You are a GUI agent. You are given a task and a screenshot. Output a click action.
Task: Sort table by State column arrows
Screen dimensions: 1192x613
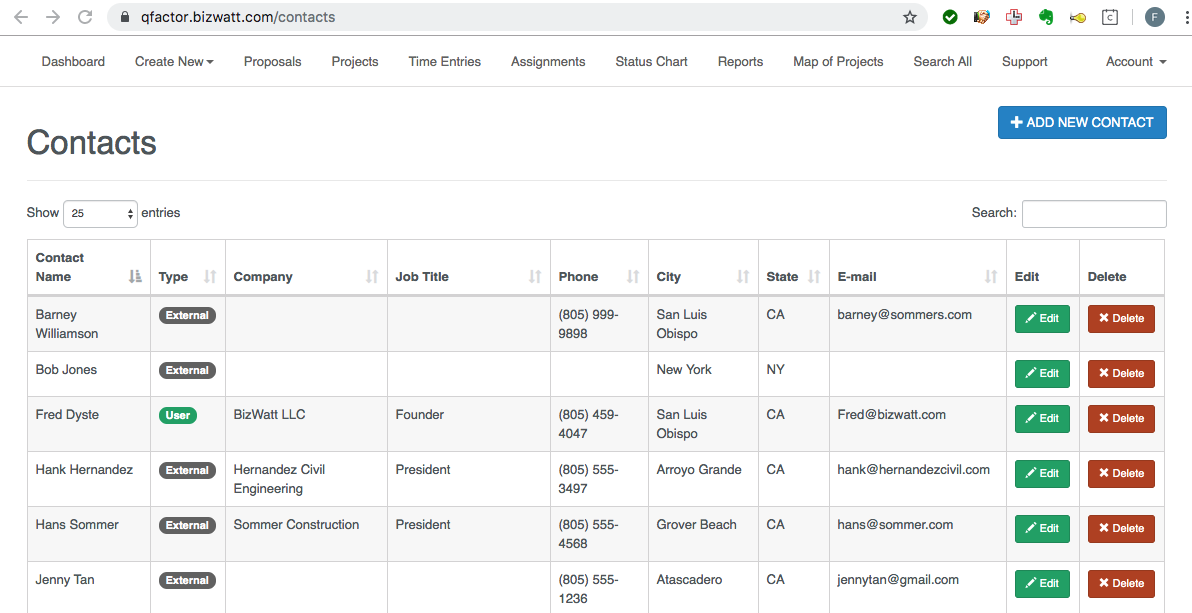(x=814, y=277)
